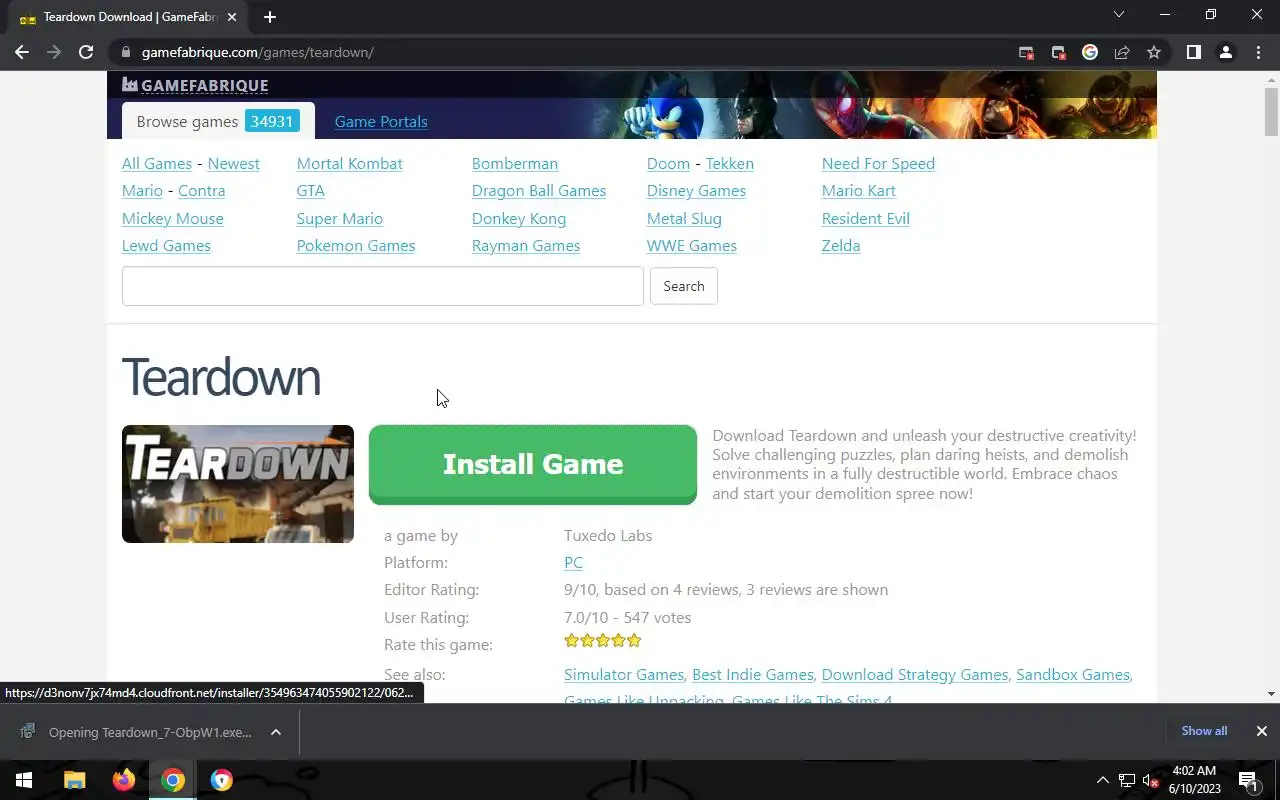
Task: Select Browse games tab
Action: point(218,121)
